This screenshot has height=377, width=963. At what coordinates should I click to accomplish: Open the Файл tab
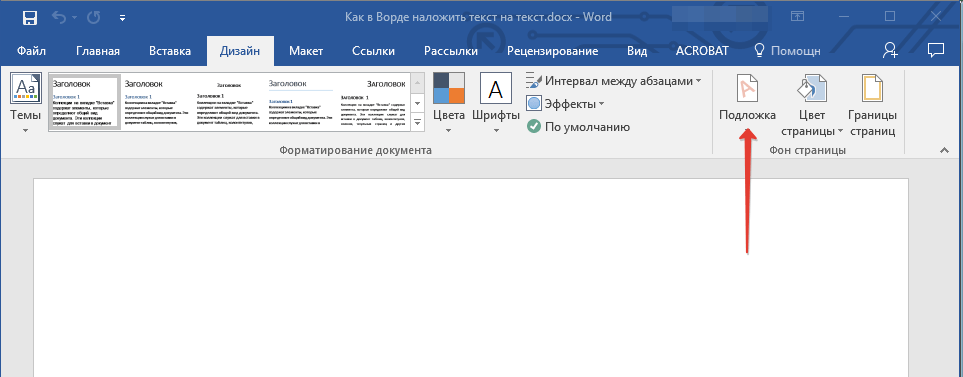click(31, 51)
